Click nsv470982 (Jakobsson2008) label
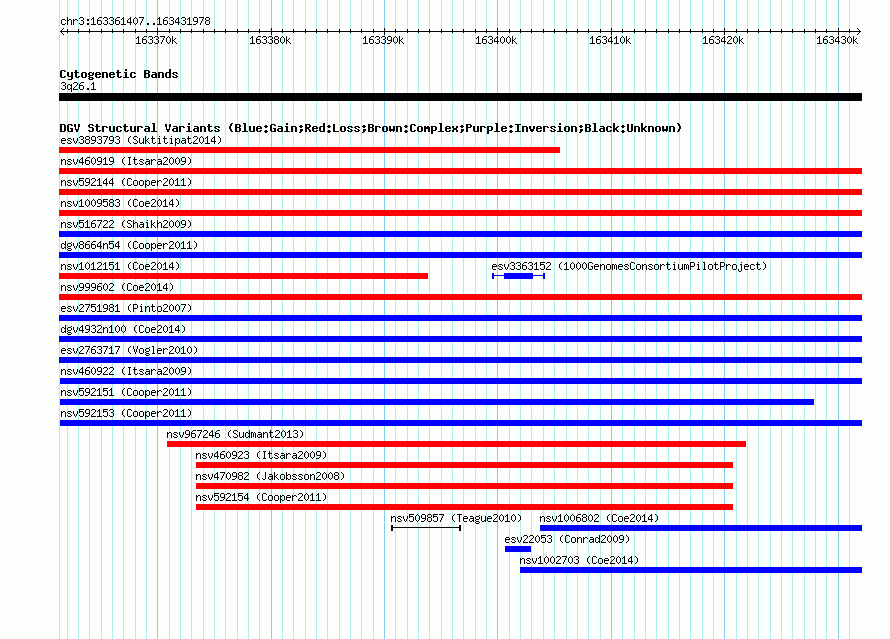Screen dimensions: 890x639 click(270, 476)
